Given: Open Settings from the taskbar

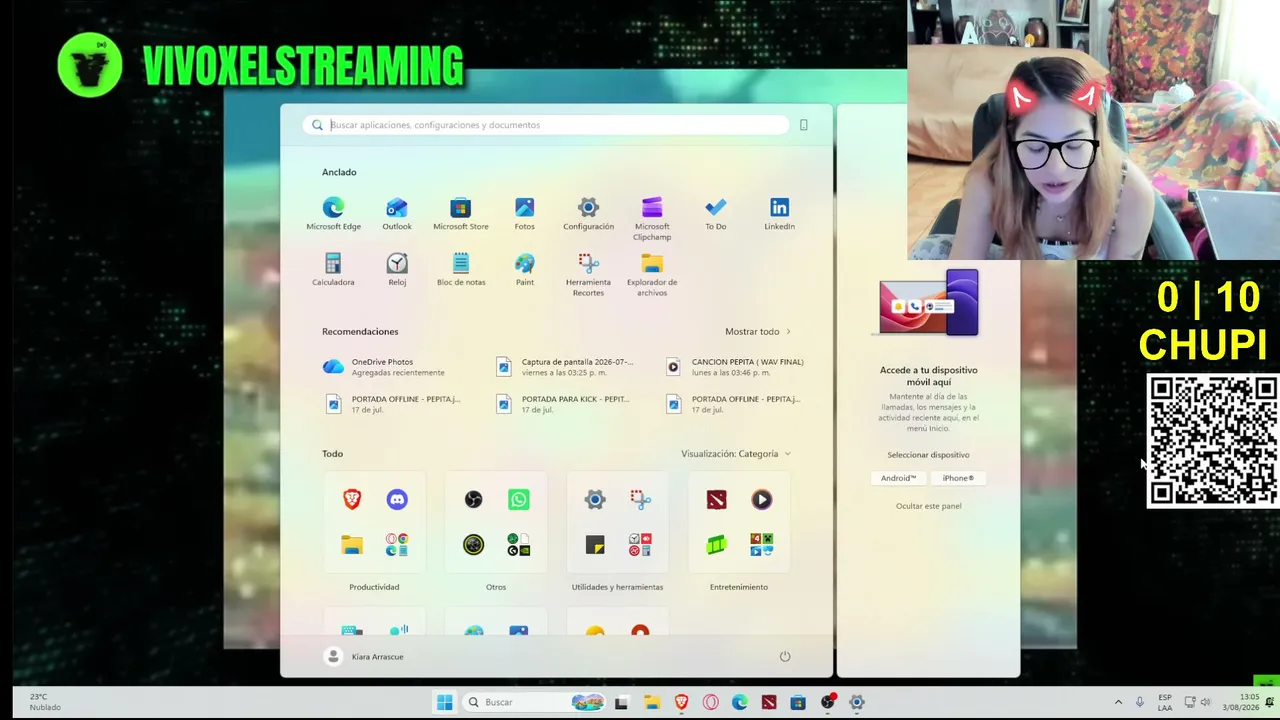Looking at the screenshot, I should (x=856, y=702).
